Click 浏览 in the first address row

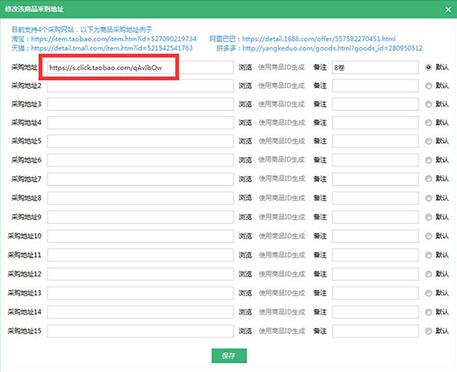[245, 67]
